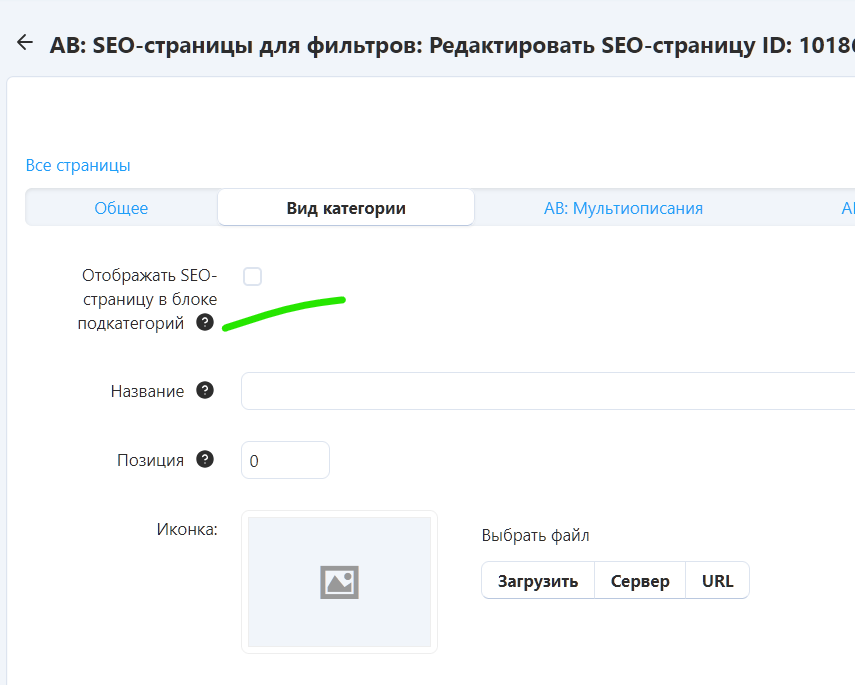Choose file from Сервер button
This screenshot has width=855, height=685.
pos(640,581)
